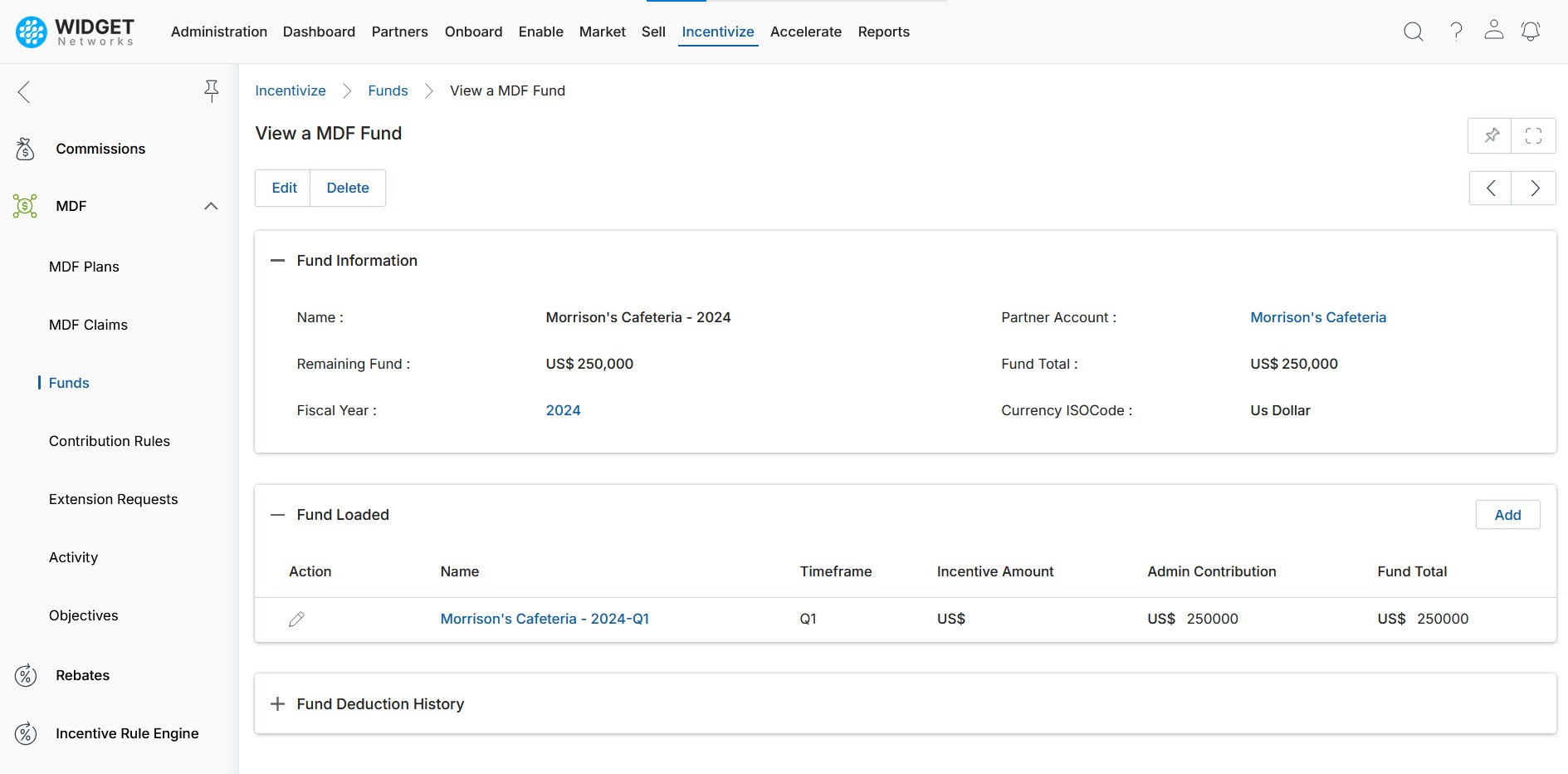This screenshot has width=1568, height=774.
Task: Collapse the Fund Loaded section
Action: coord(278,515)
